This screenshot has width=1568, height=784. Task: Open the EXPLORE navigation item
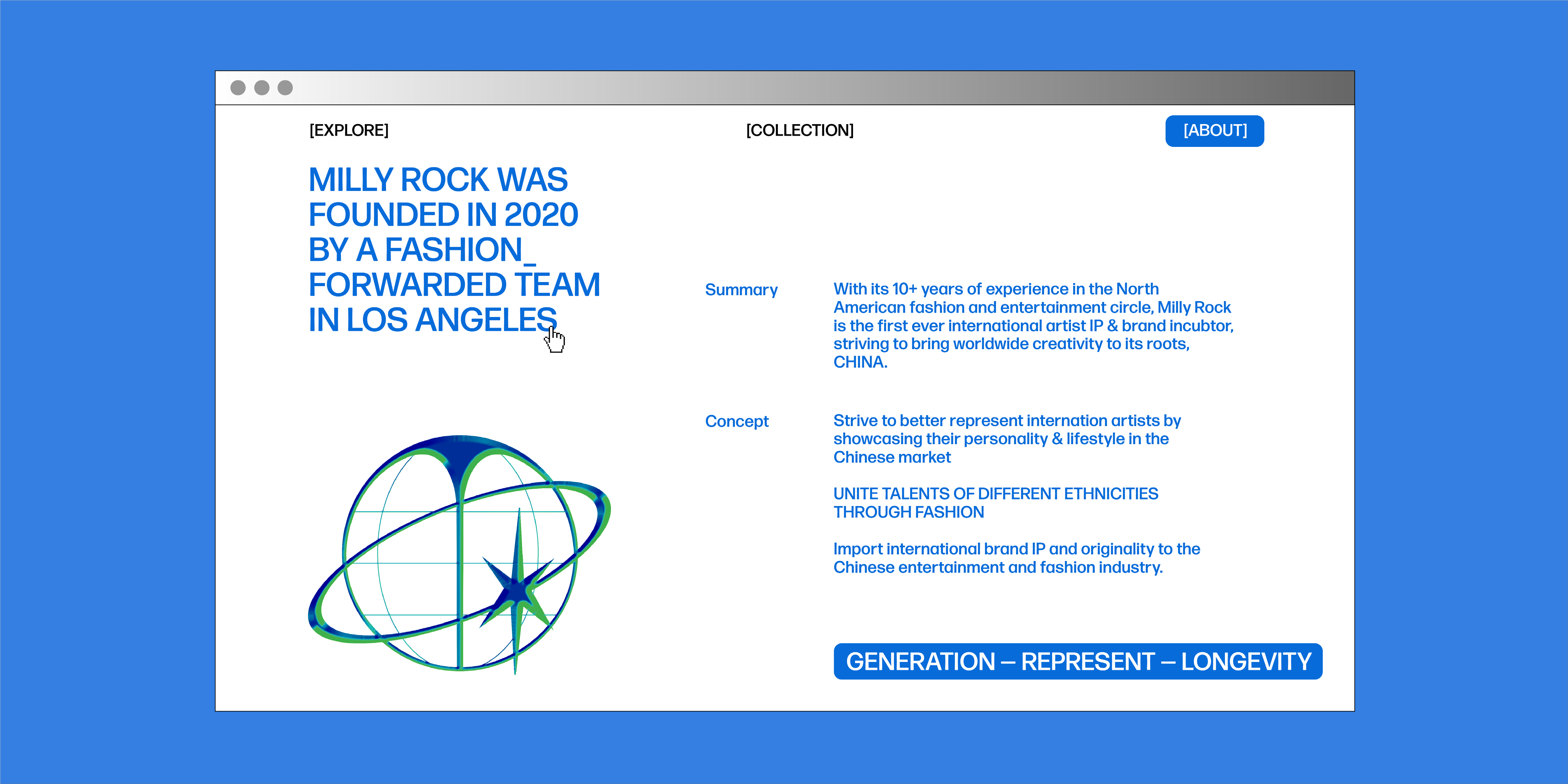[x=349, y=130]
